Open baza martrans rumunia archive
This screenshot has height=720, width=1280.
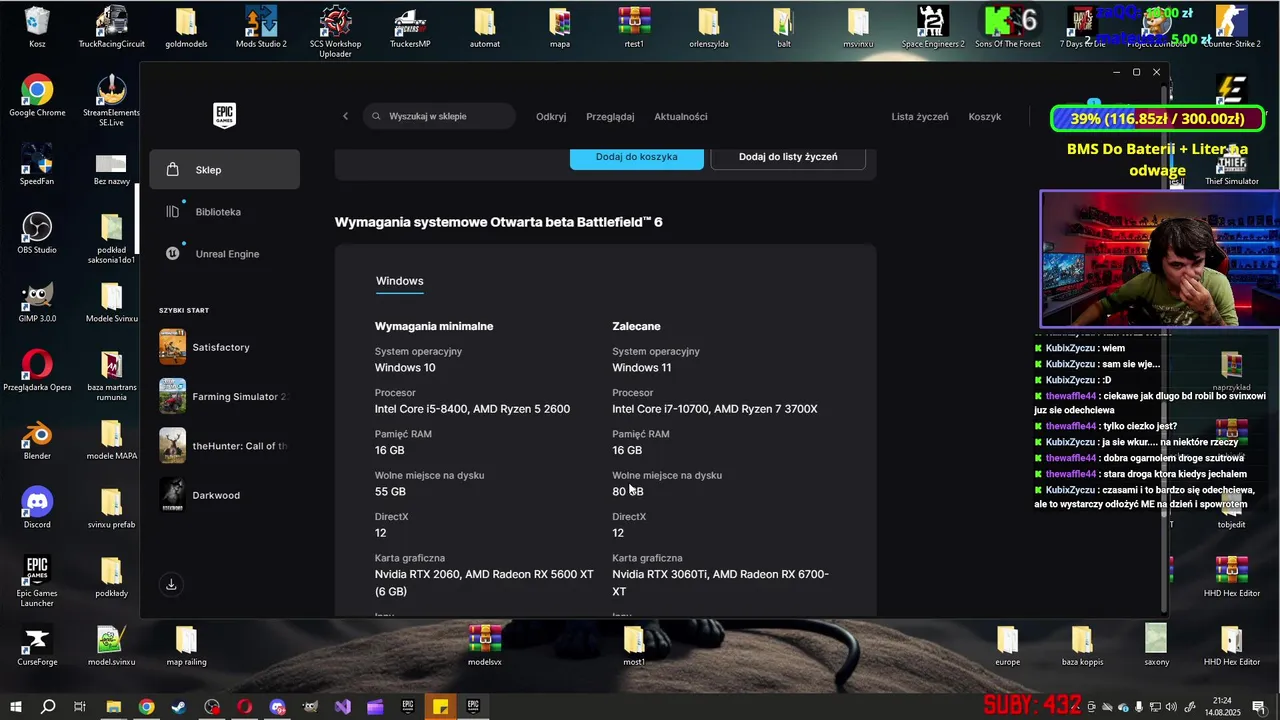(x=111, y=375)
